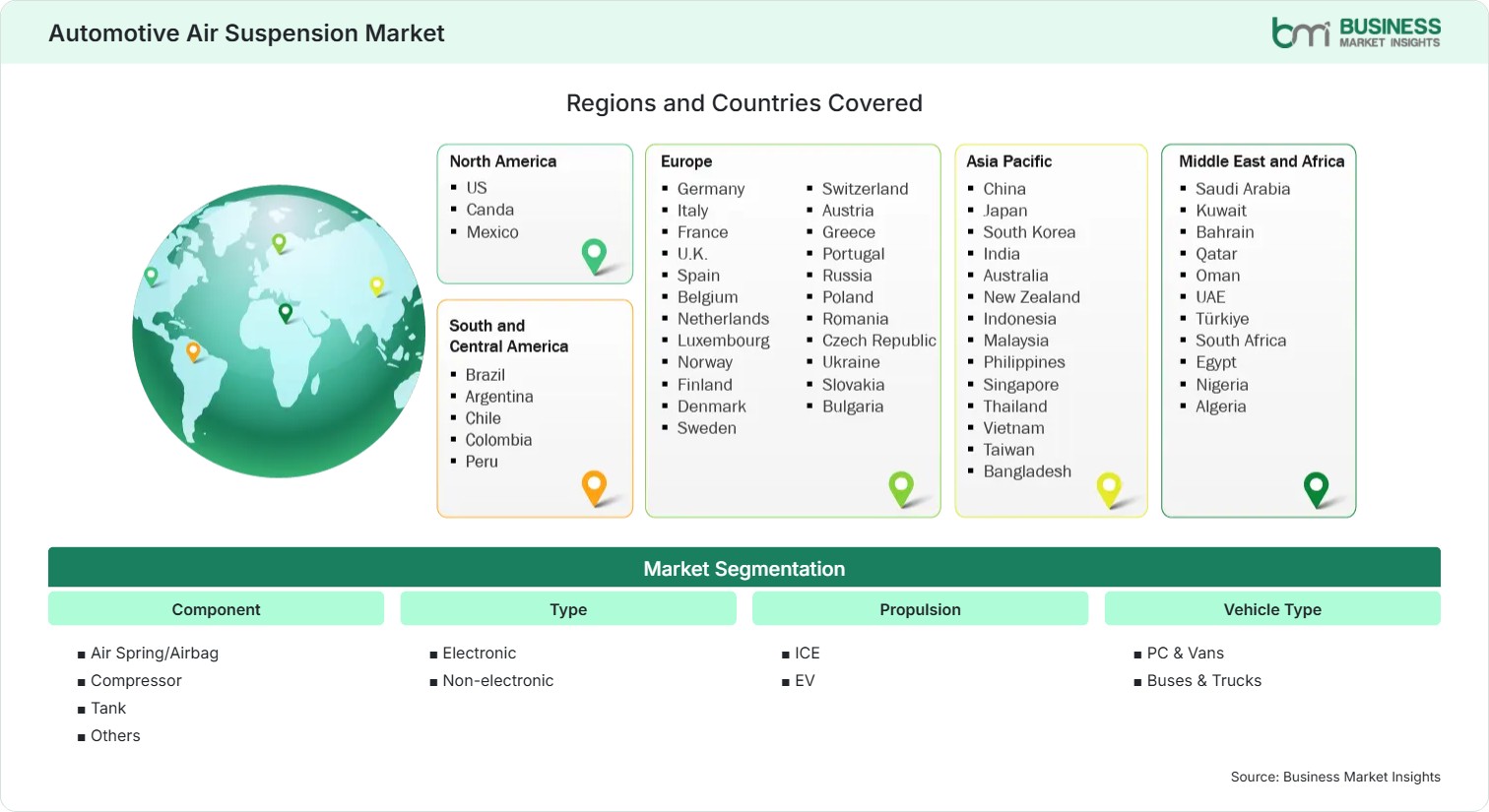Click the North America card heading
The image size is (1489, 812).
pyautogui.click(x=503, y=161)
